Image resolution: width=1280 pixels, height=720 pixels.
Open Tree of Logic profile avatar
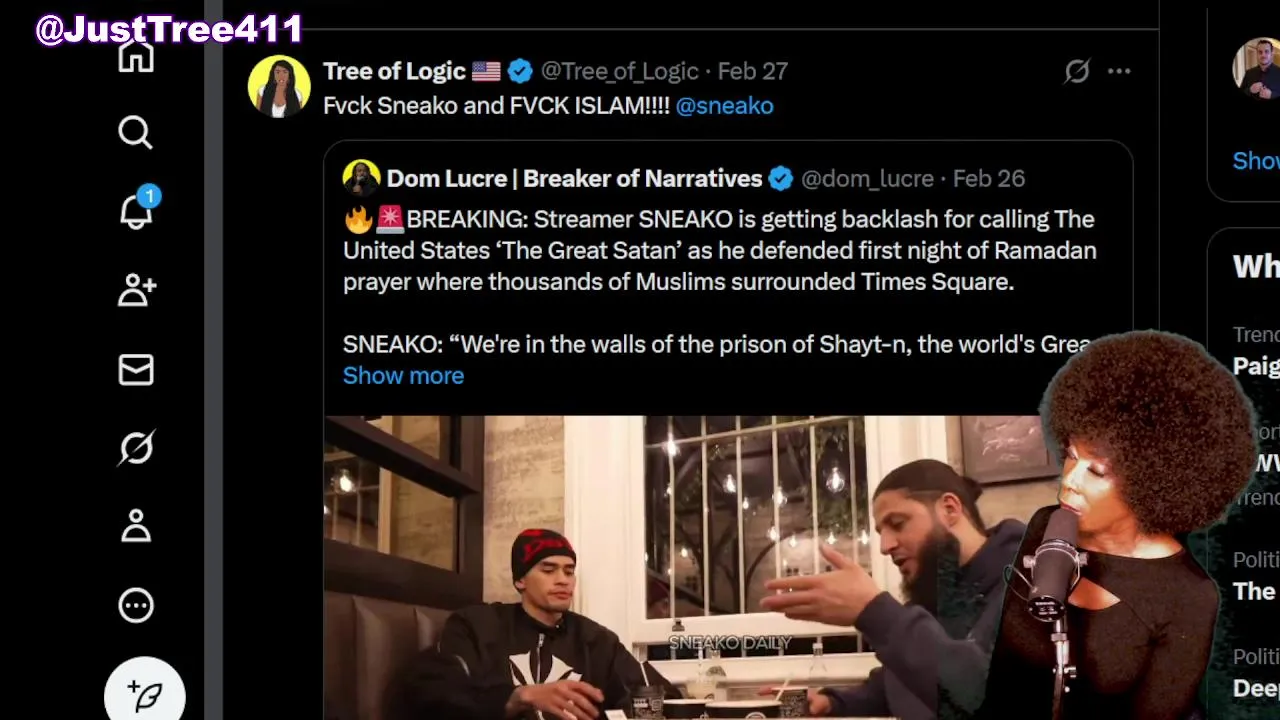click(x=278, y=86)
